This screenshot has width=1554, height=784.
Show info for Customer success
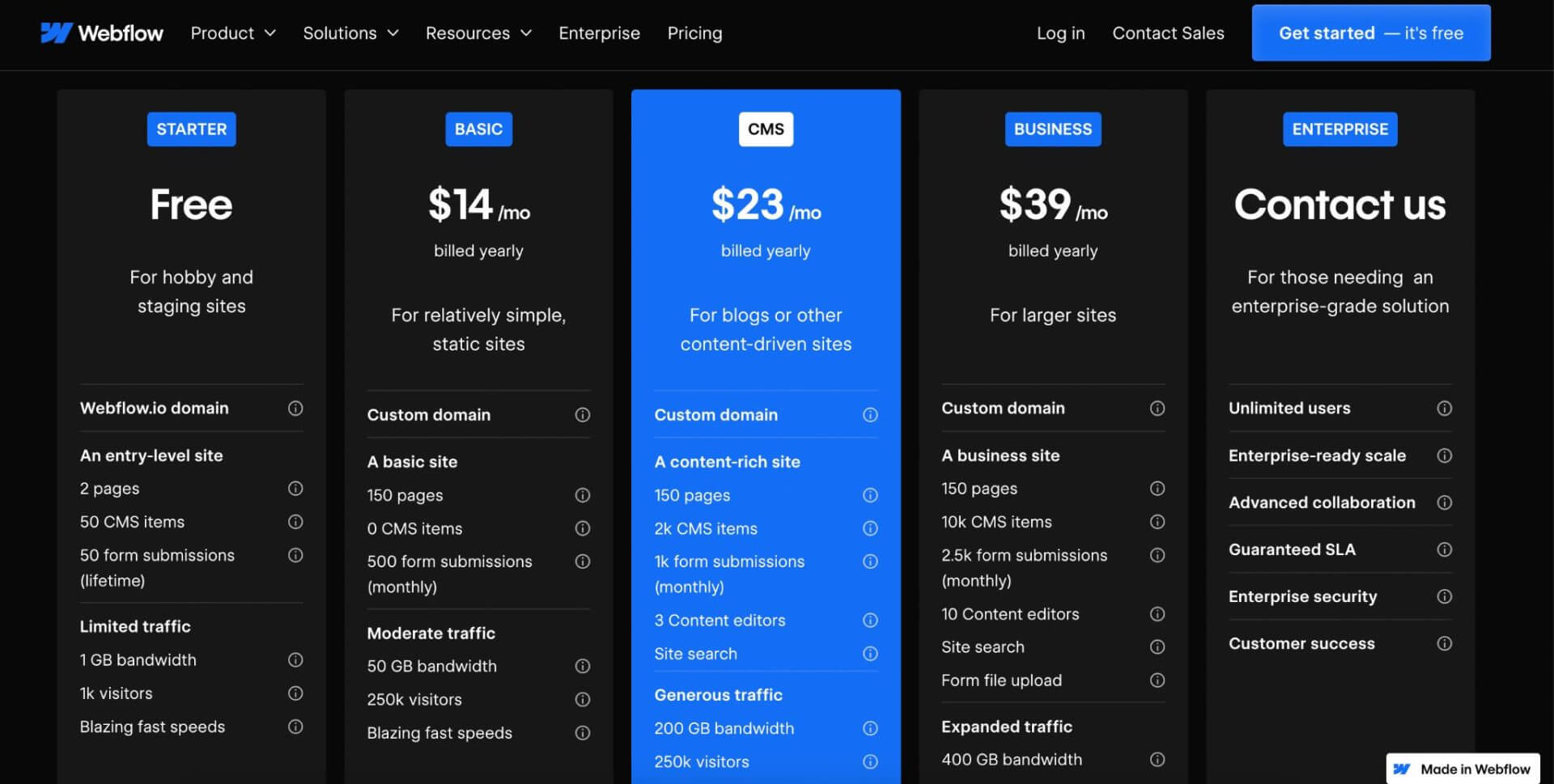point(1445,644)
